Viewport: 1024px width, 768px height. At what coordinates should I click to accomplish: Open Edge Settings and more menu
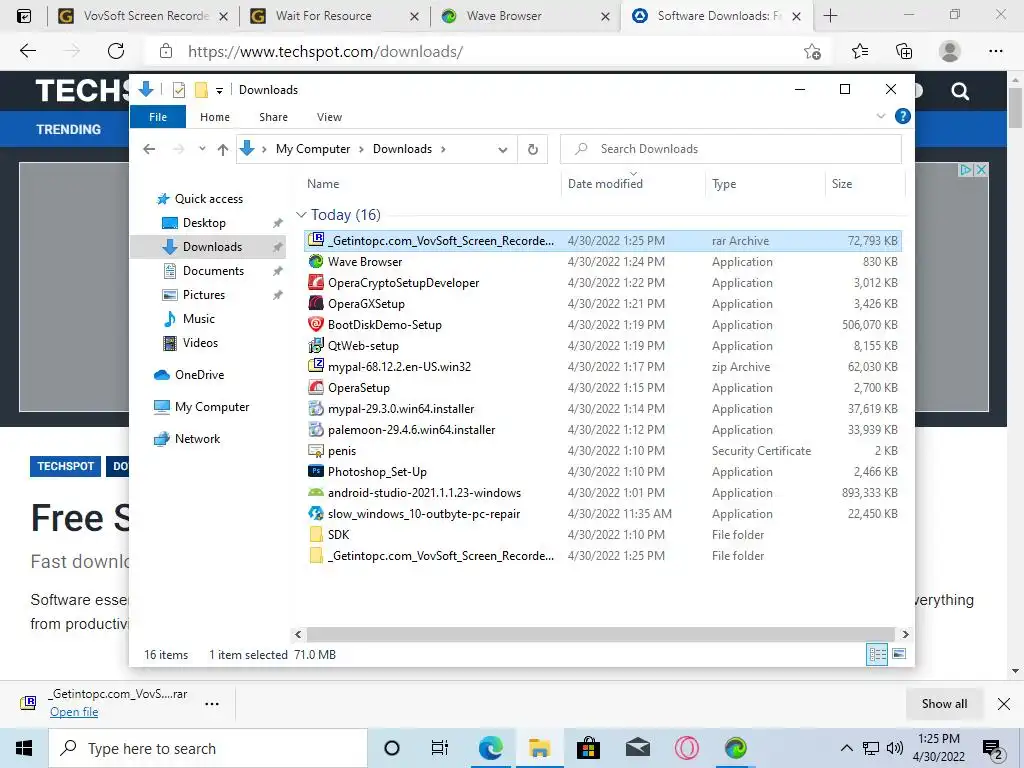[996, 52]
